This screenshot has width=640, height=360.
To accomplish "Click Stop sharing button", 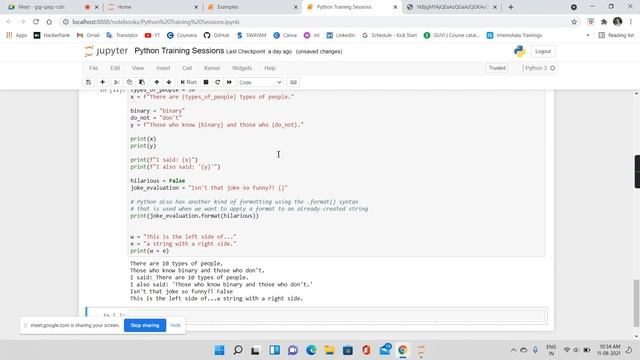I will point(145,325).
